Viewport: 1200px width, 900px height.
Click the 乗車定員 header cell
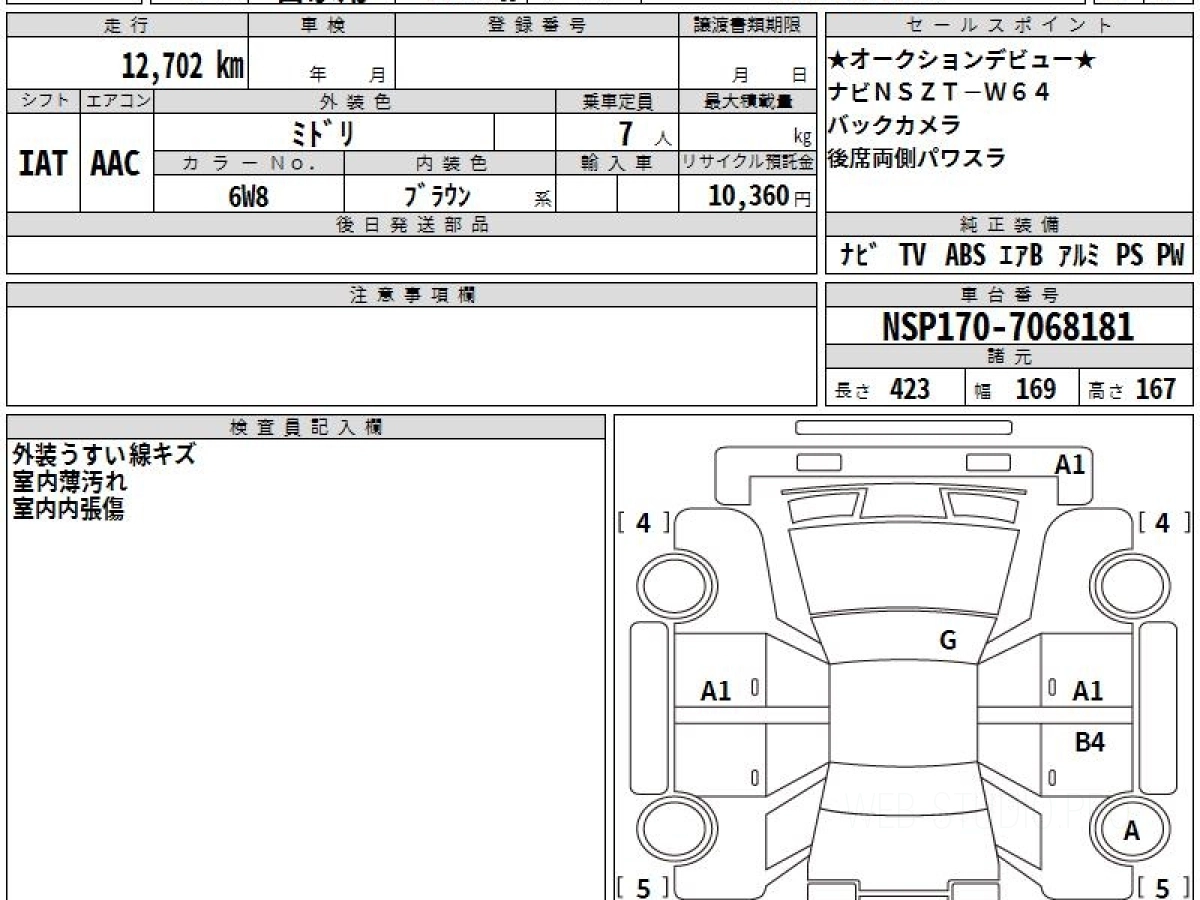point(617,101)
